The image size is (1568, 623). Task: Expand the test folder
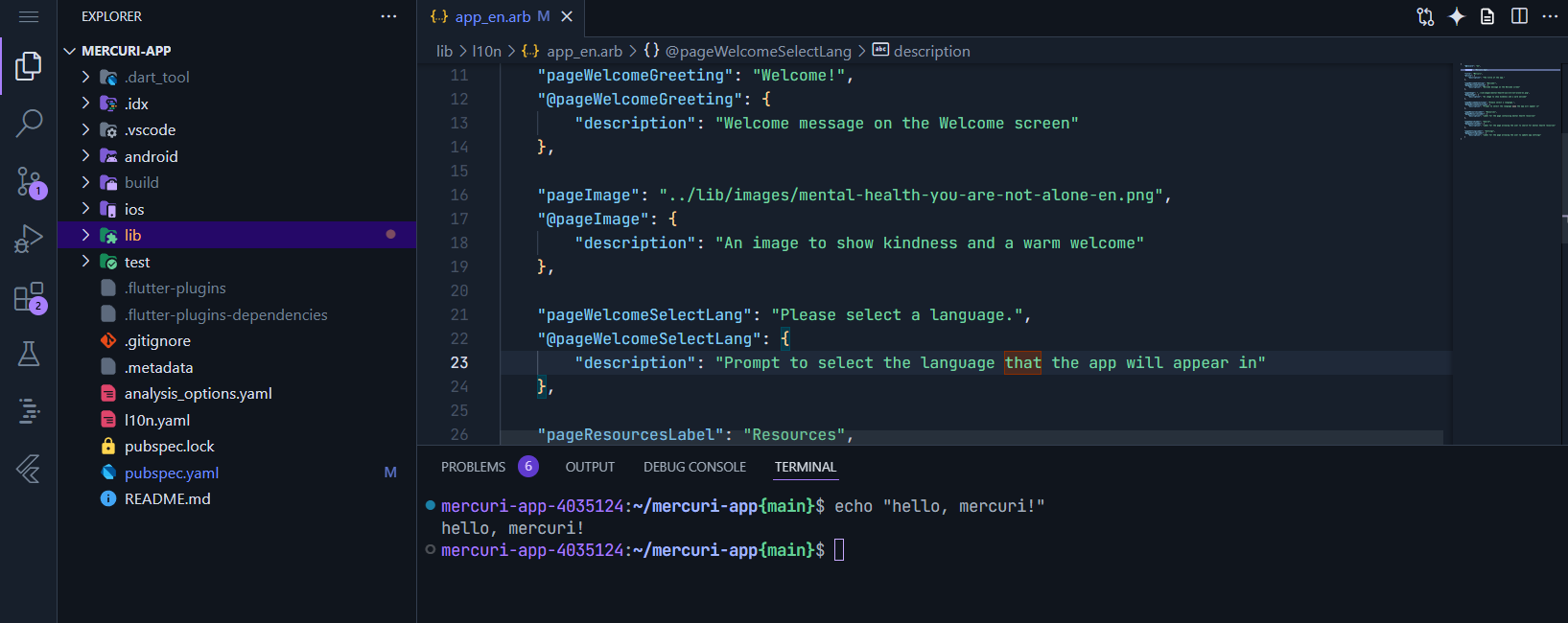tap(137, 262)
